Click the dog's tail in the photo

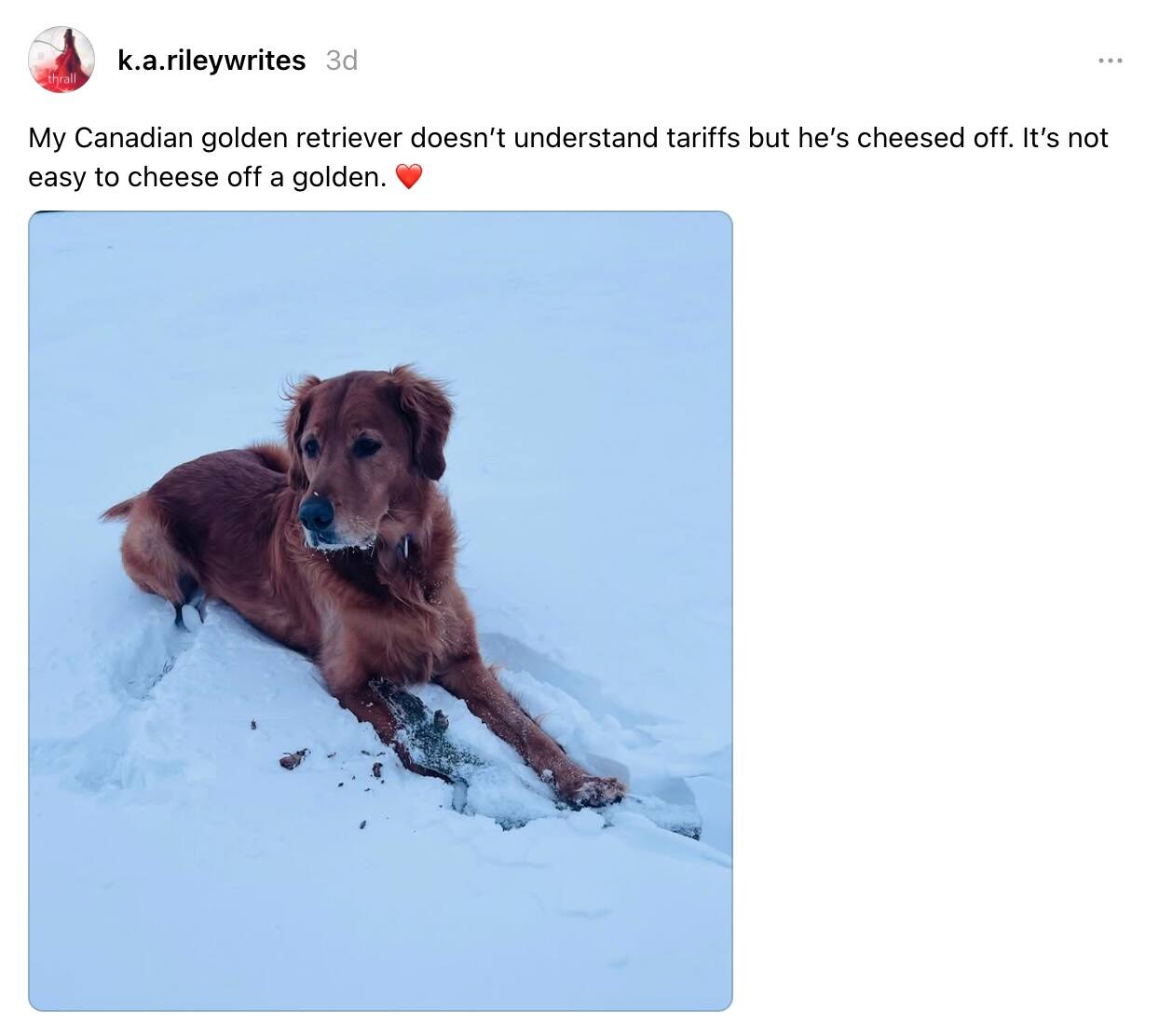pos(121,508)
